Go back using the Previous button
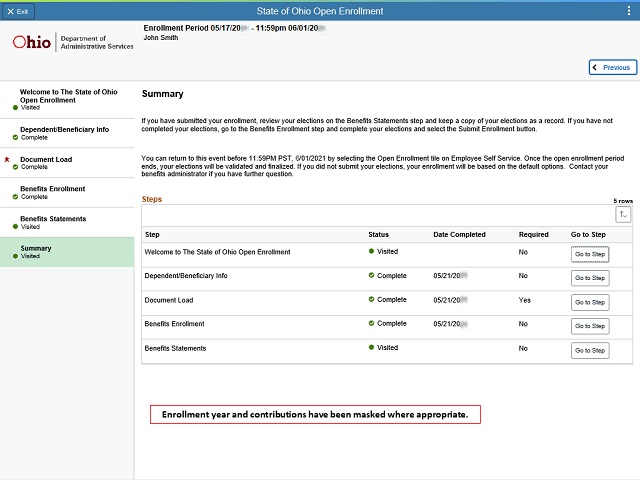Viewport: 640px width, 480px height. pos(613,67)
